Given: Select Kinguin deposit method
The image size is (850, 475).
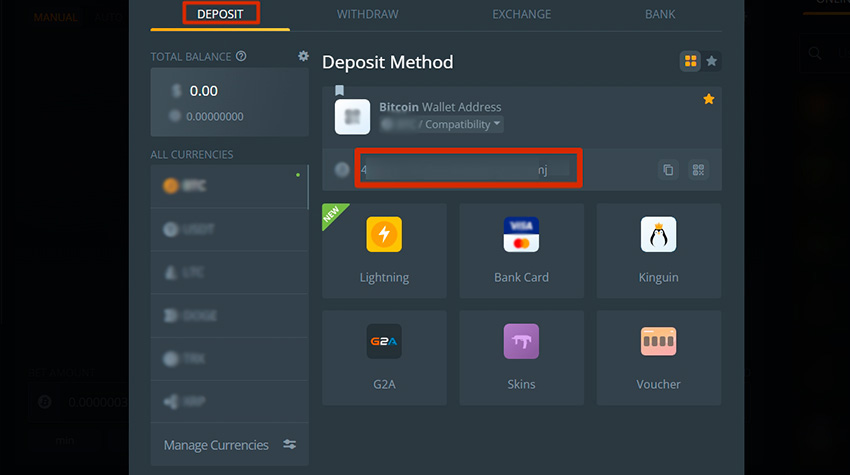Looking at the screenshot, I should click(658, 250).
